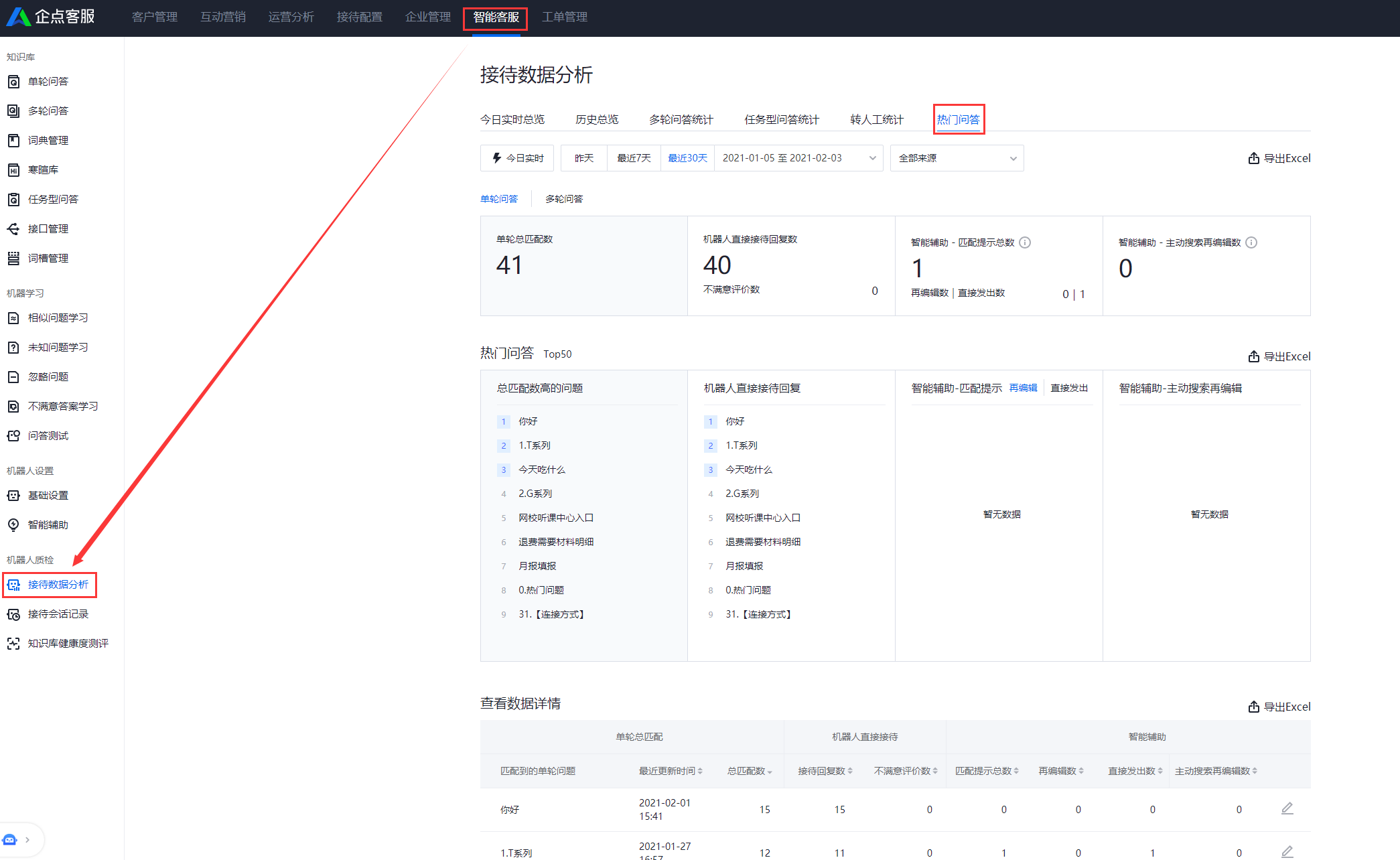Select the 昨天 time filter
The width and height of the screenshot is (1400, 860).
584,158
